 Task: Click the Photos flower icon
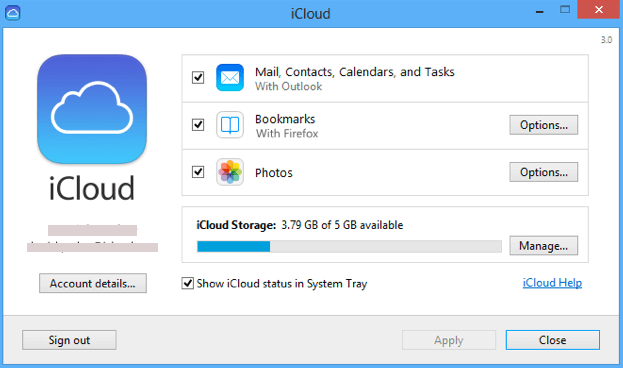(230, 172)
